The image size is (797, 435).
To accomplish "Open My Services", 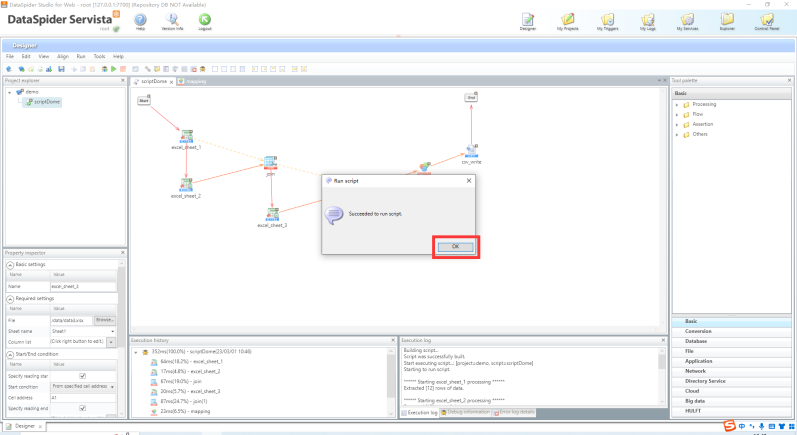I will click(687, 21).
